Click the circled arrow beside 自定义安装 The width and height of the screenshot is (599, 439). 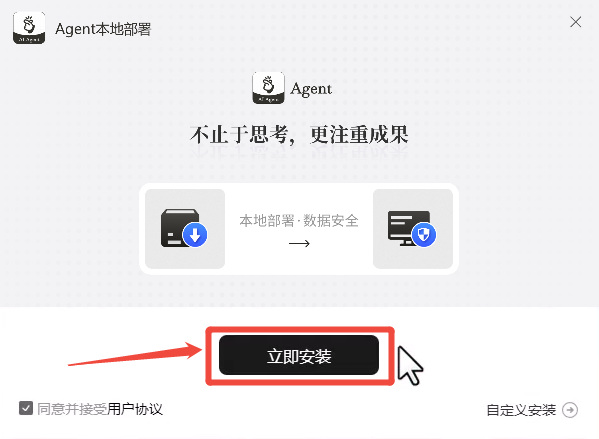570,410
